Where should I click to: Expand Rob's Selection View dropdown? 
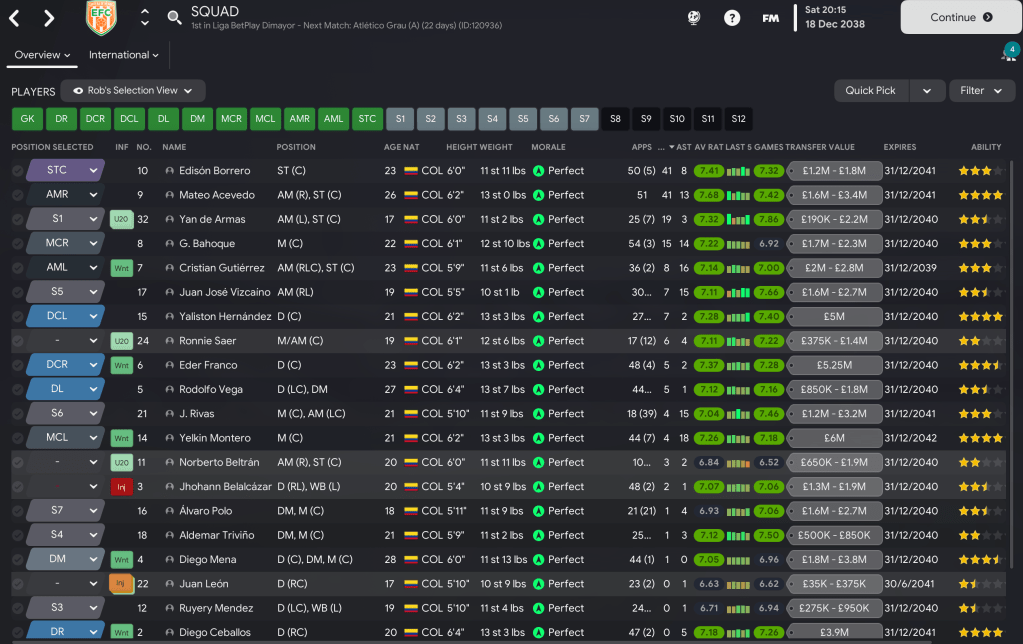tap(133, 91)
